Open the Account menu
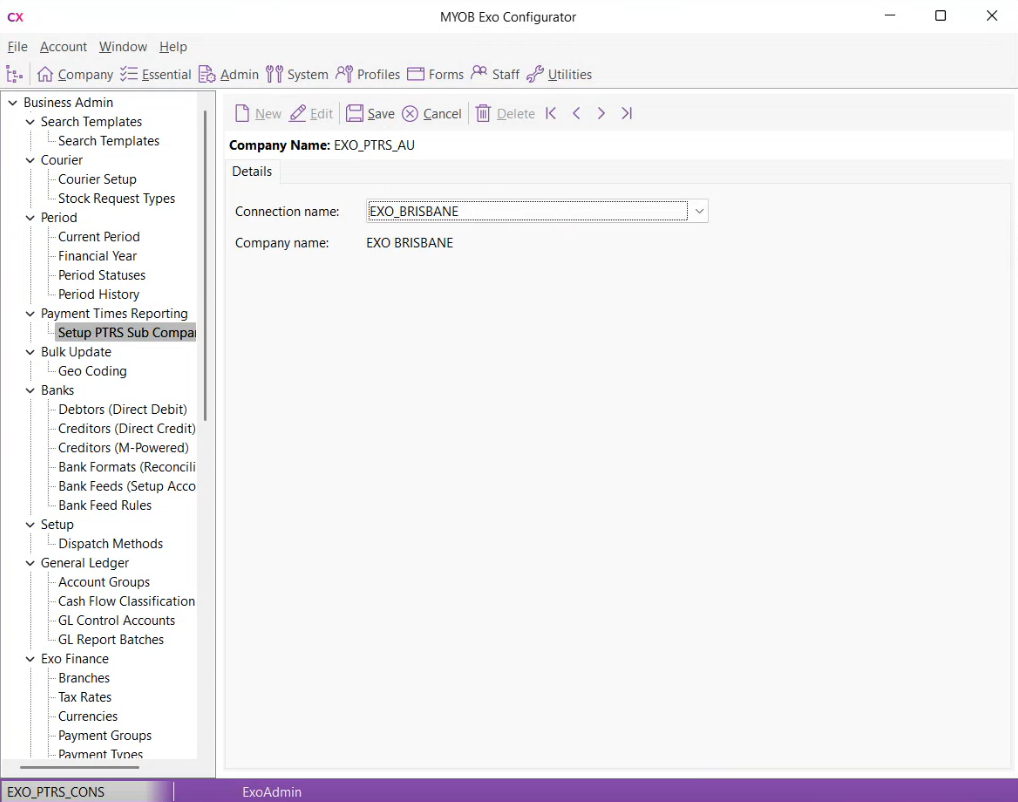1018x802 pixels. pyautogui.click(x=63, y=47)
